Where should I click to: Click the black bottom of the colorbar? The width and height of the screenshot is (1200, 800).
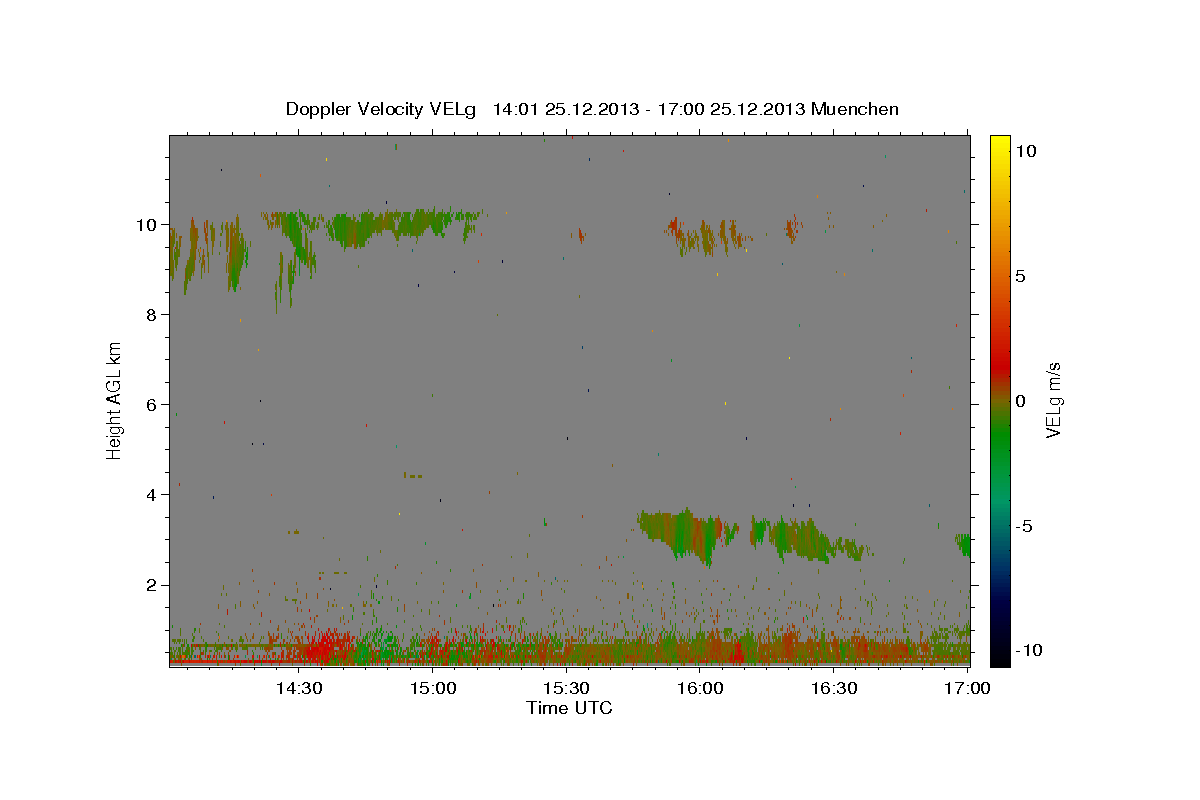(x=999, y=655)
